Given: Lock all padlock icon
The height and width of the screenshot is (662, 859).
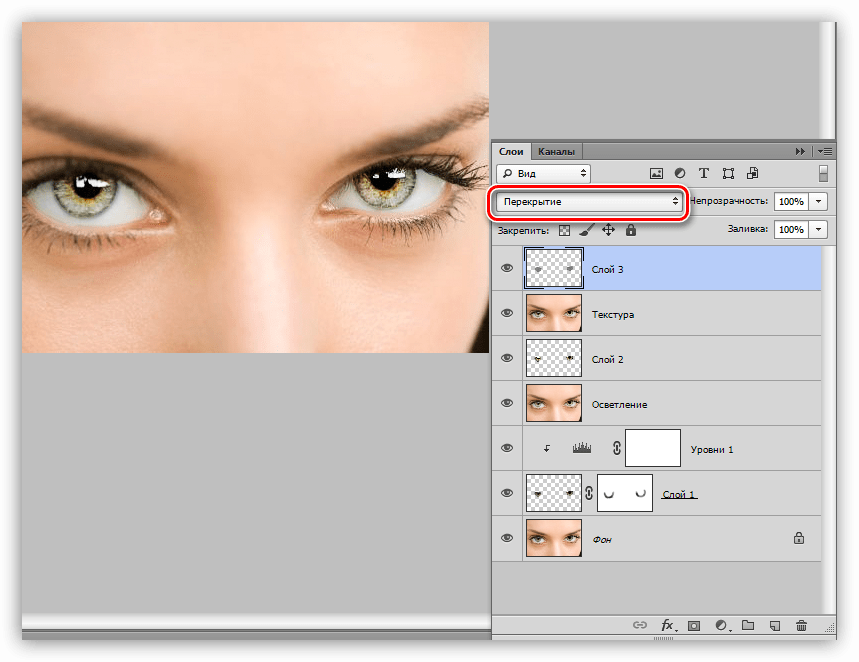Looking at the screenshot, I should point(631,230).
